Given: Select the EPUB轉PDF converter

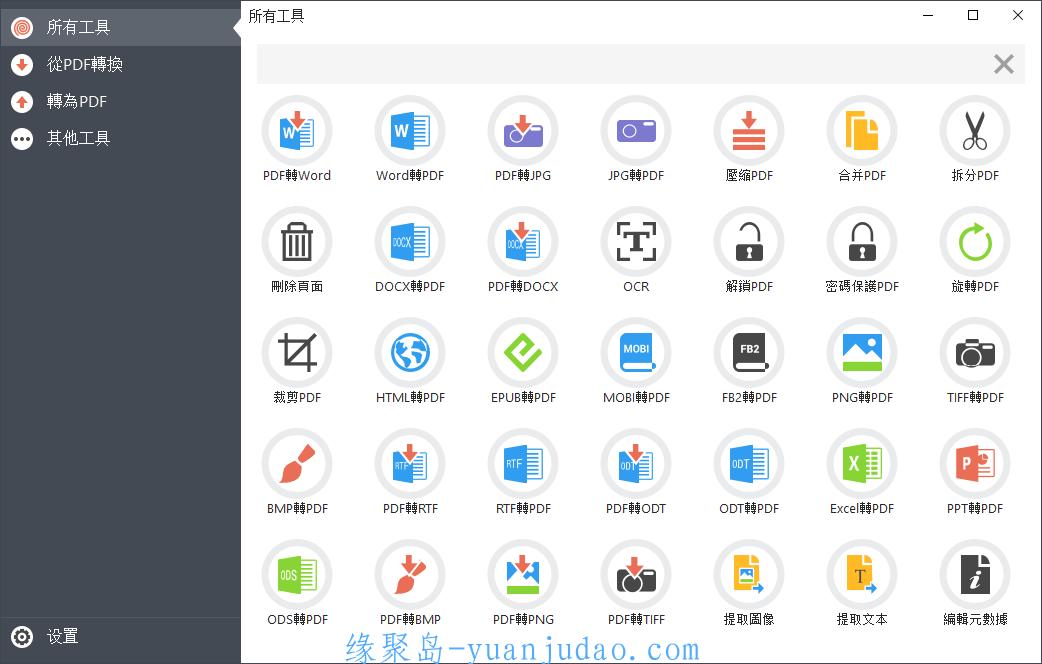Looking at the screenshot, I should pyautogui.click(x=523, y=353).
